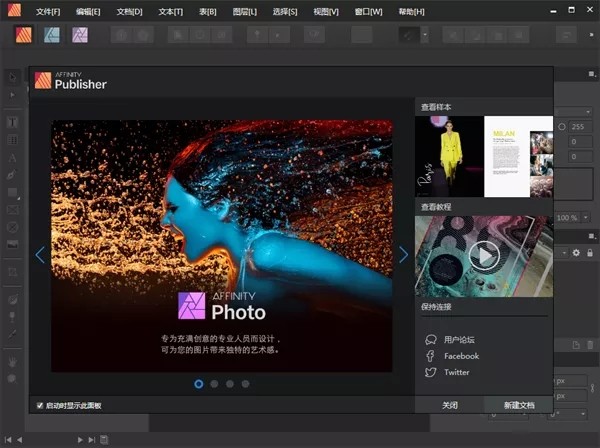
Task: Select the second carousel page dot
Action: pyautogui.click(x=214, y=383)
